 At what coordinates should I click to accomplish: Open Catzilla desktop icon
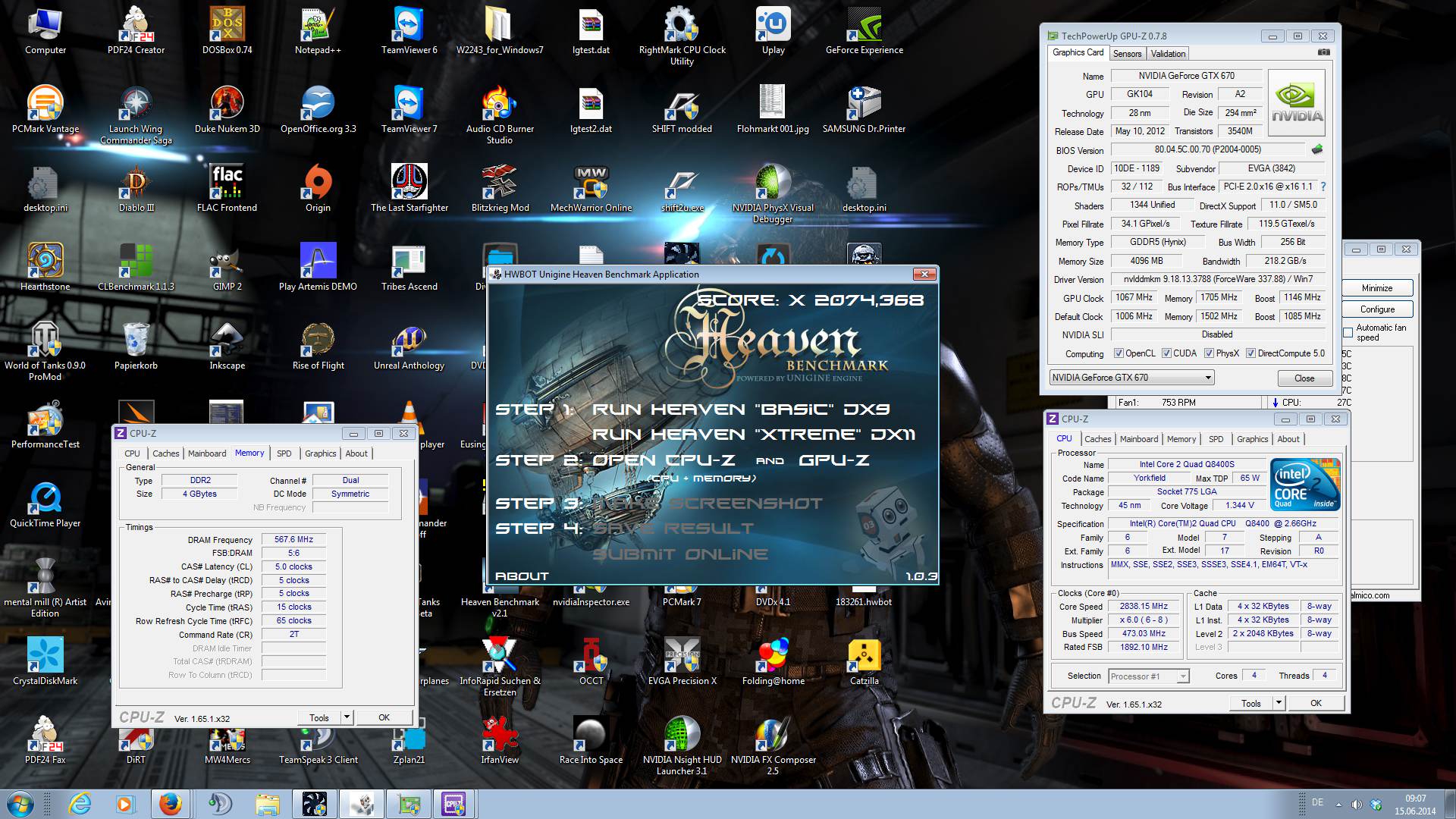pos(864,661)
